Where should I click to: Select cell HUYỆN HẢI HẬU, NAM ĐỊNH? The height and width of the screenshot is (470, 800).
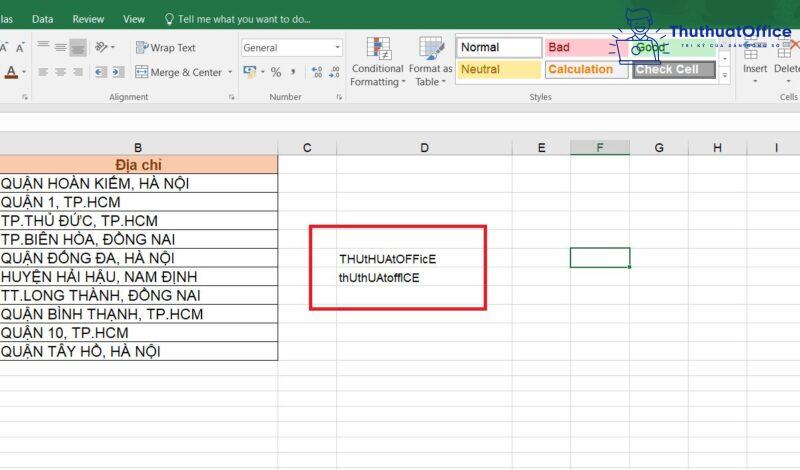(138, 277)
